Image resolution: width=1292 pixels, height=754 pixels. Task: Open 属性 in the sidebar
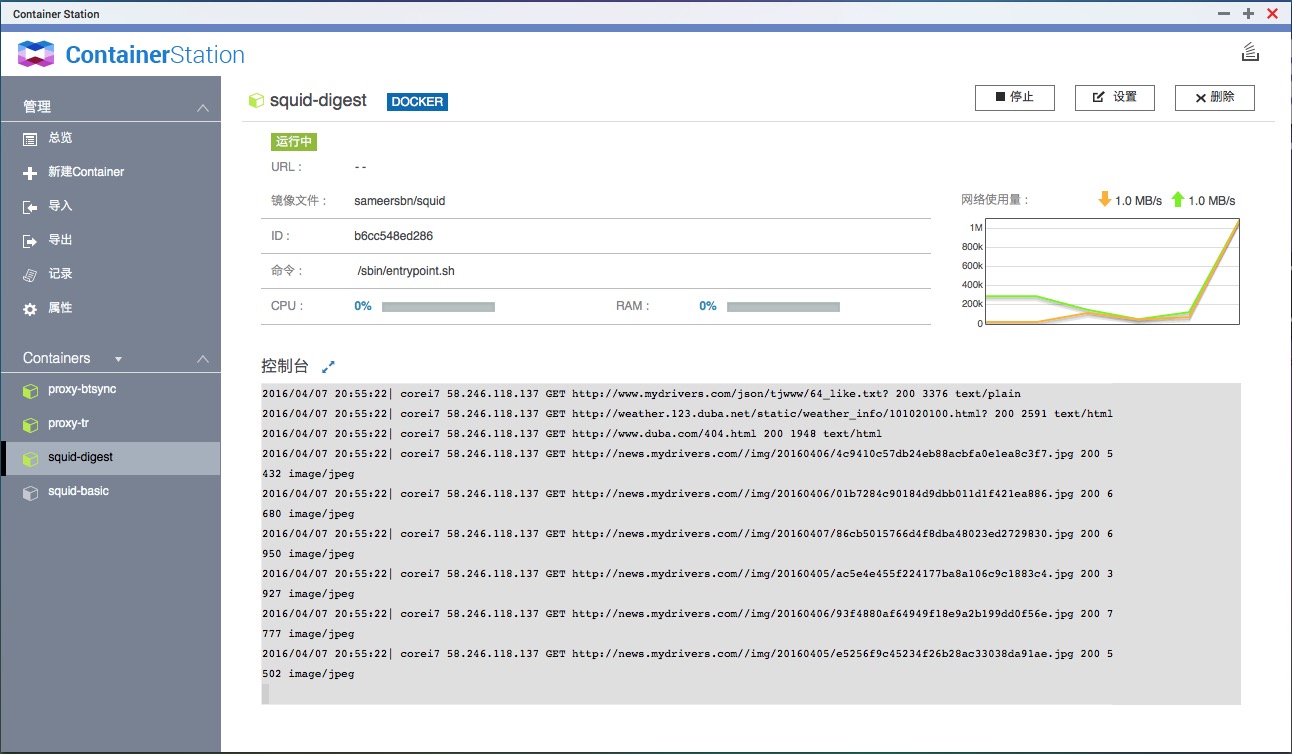point(110,308)
